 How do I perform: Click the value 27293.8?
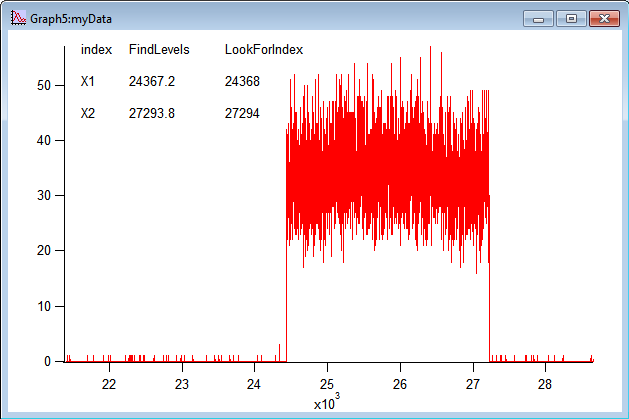(x=152, y=113)
